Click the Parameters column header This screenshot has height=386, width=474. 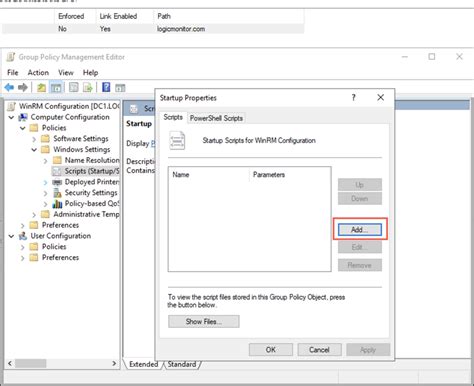(289, 174)
